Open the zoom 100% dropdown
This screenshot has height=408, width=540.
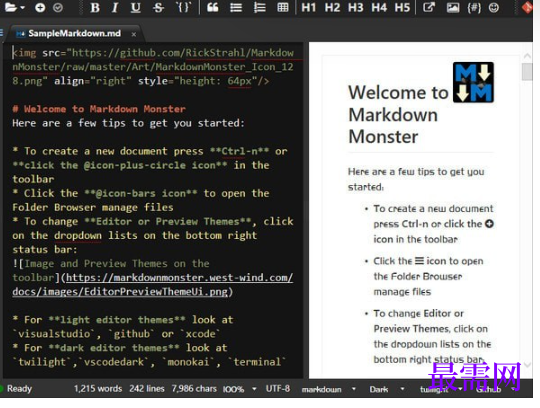[254, 389]
